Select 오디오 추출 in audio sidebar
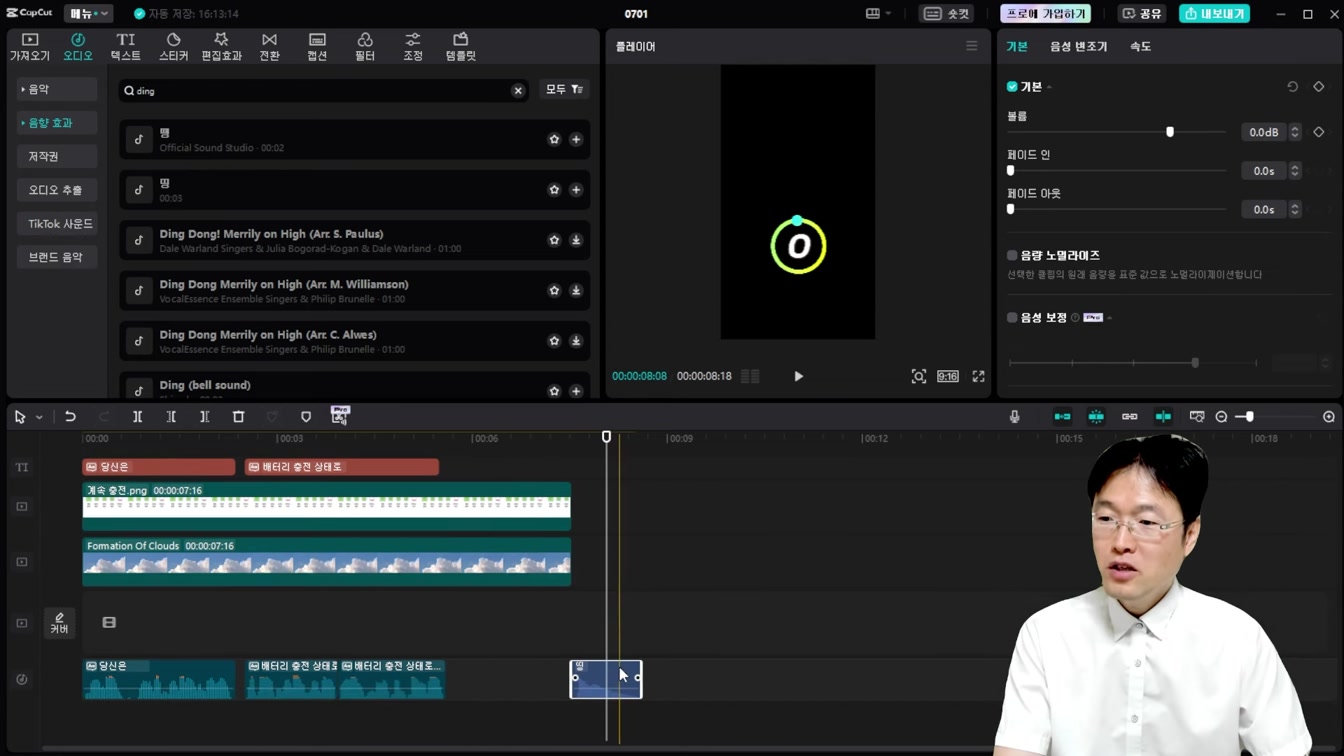Screen dimensions: 1344x756 tap(56, 190)
